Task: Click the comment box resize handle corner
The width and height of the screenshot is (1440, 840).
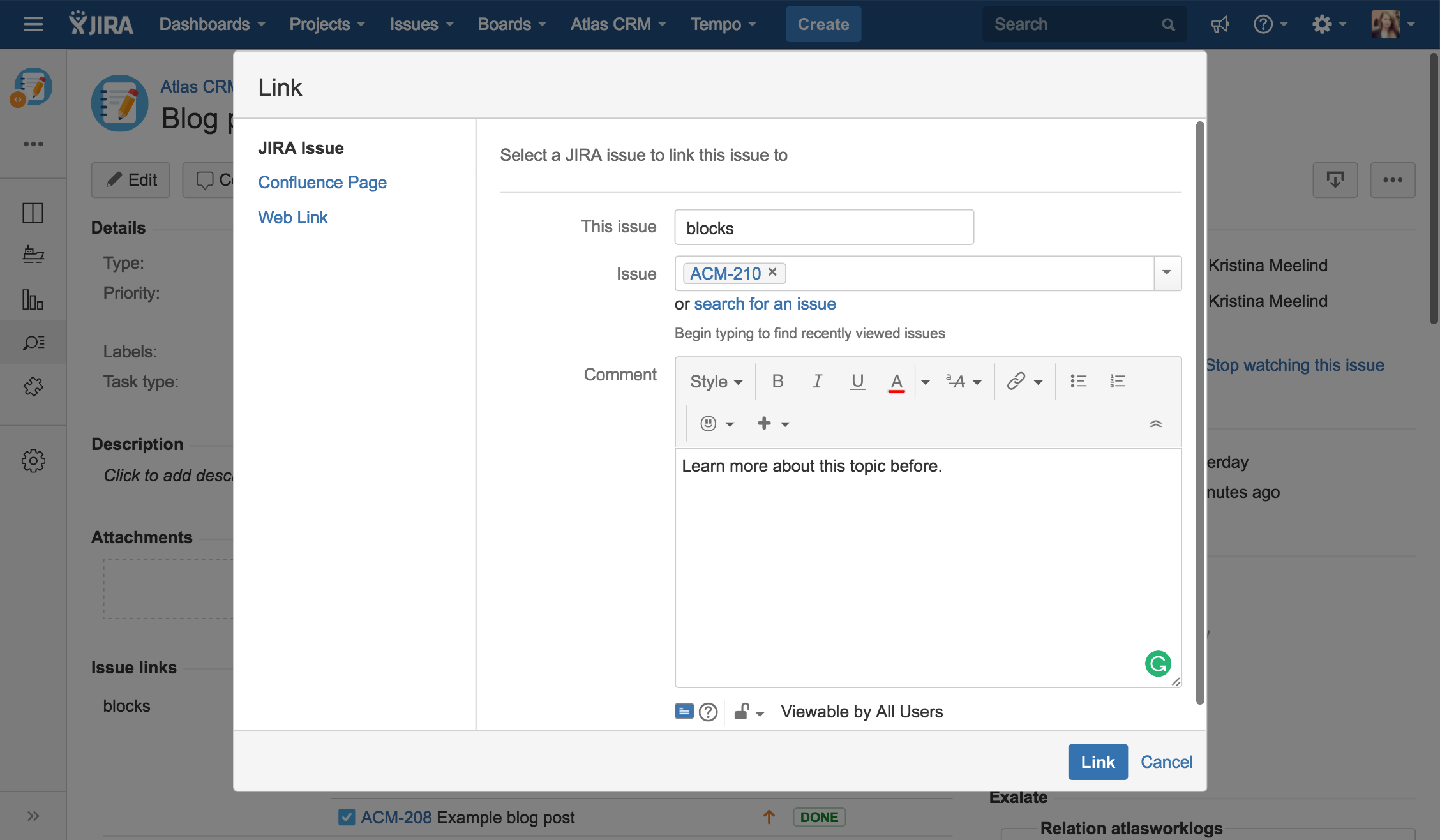Action: 1176,682
